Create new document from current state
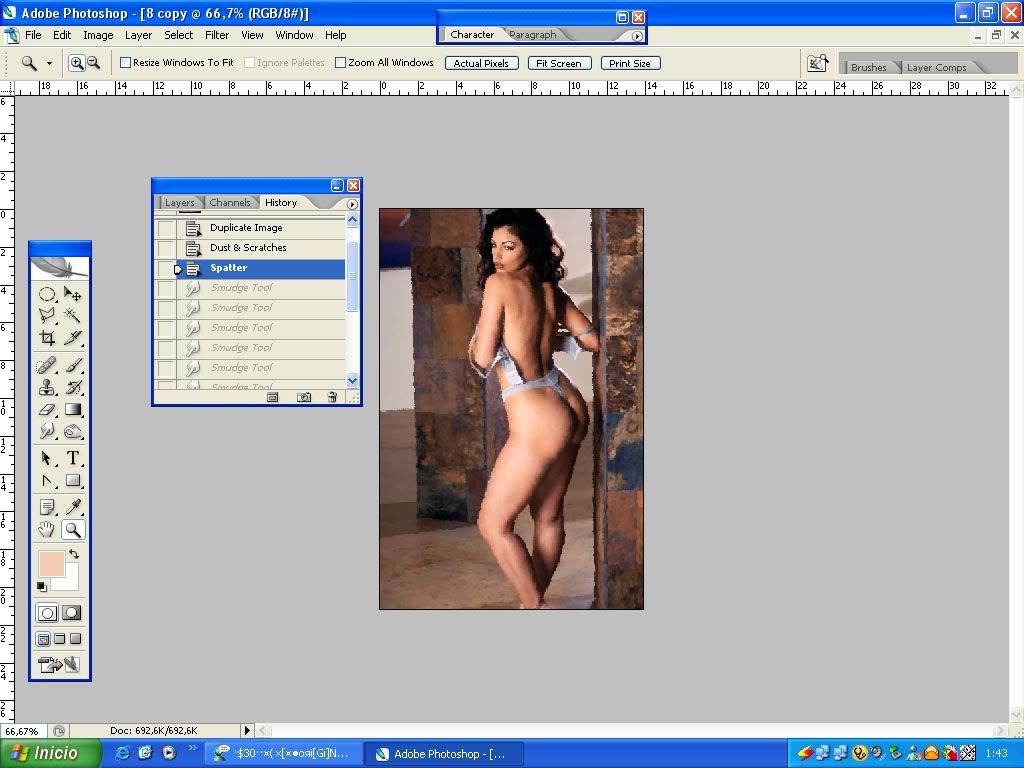Screen dimensions: 1024x768 coord(273,397)
